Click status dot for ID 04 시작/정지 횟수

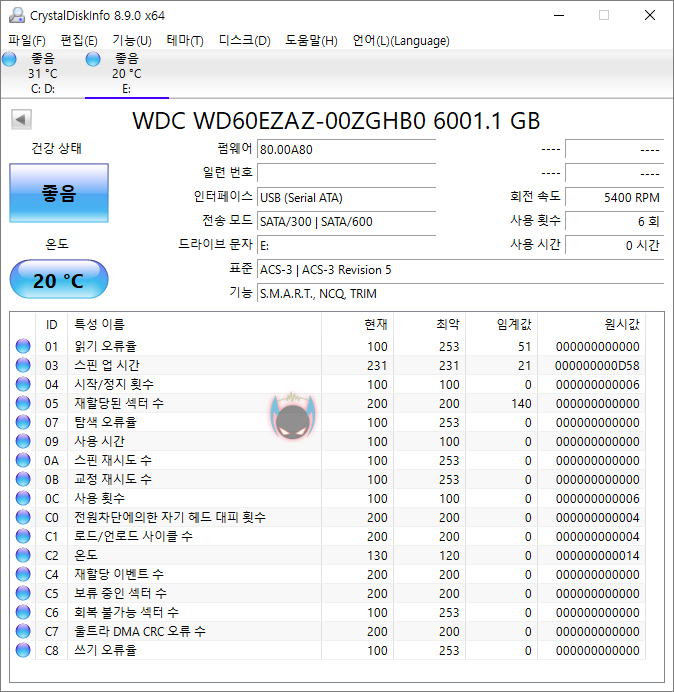coord(23,384)
